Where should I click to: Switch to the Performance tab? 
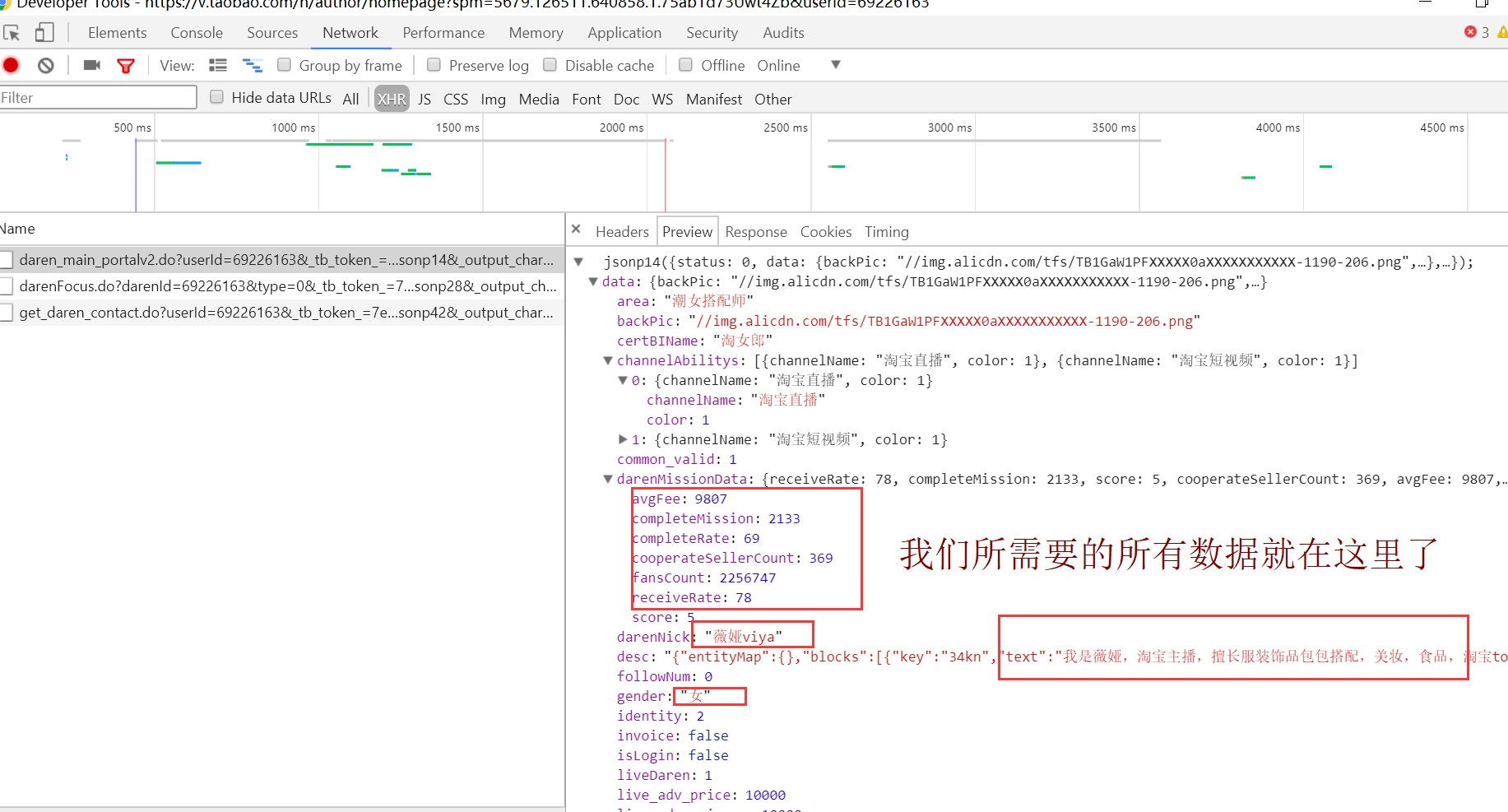tap(443, 33)
